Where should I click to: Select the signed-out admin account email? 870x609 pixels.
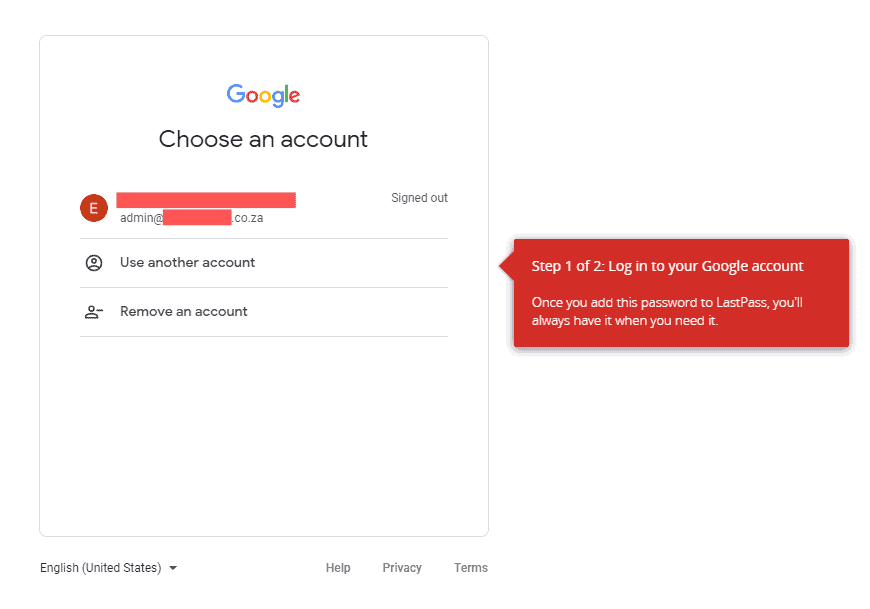(191, 218)
